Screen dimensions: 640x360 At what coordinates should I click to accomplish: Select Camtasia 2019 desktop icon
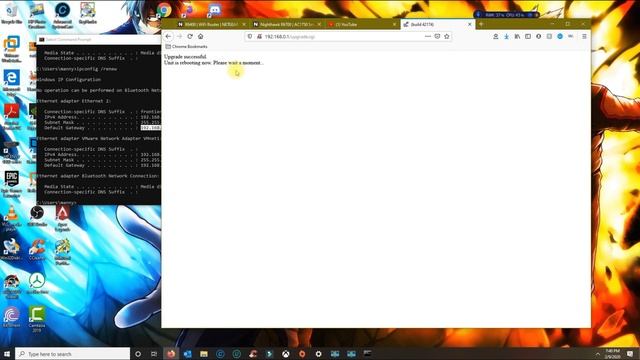click(x=37, y=319)
